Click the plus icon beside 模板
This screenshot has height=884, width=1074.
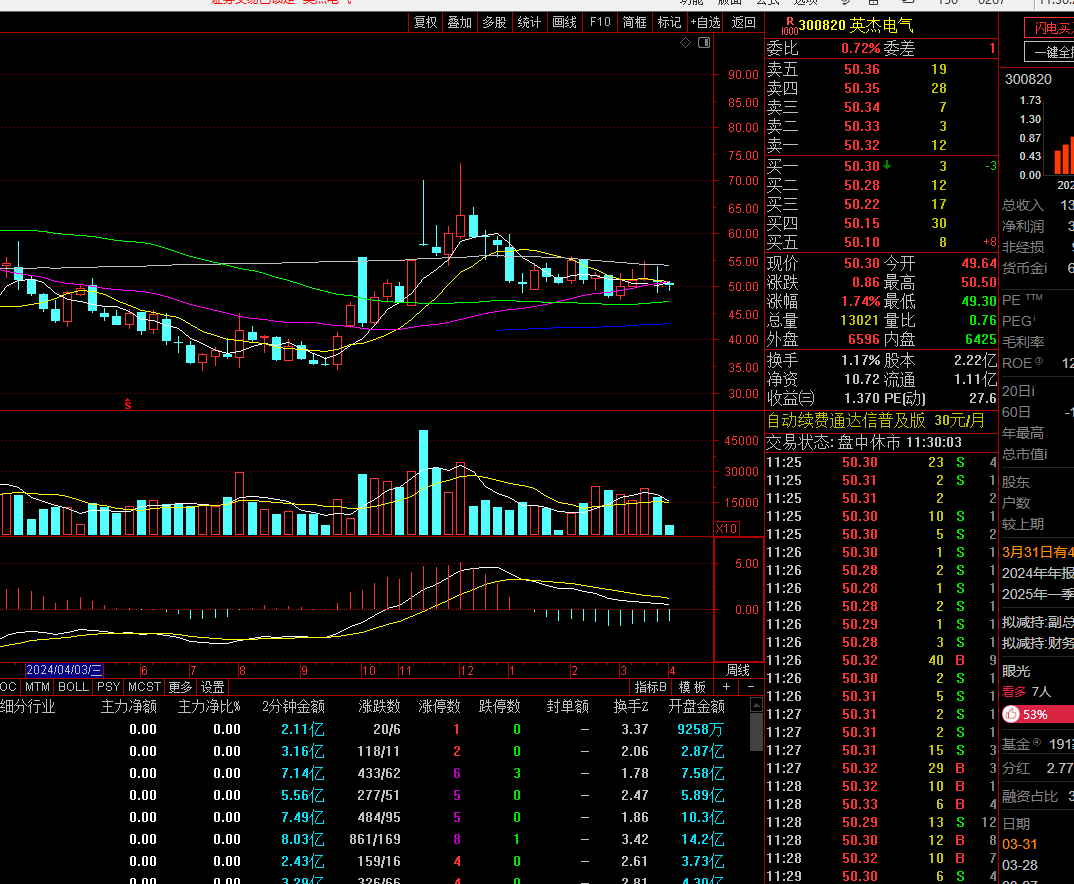726,687
